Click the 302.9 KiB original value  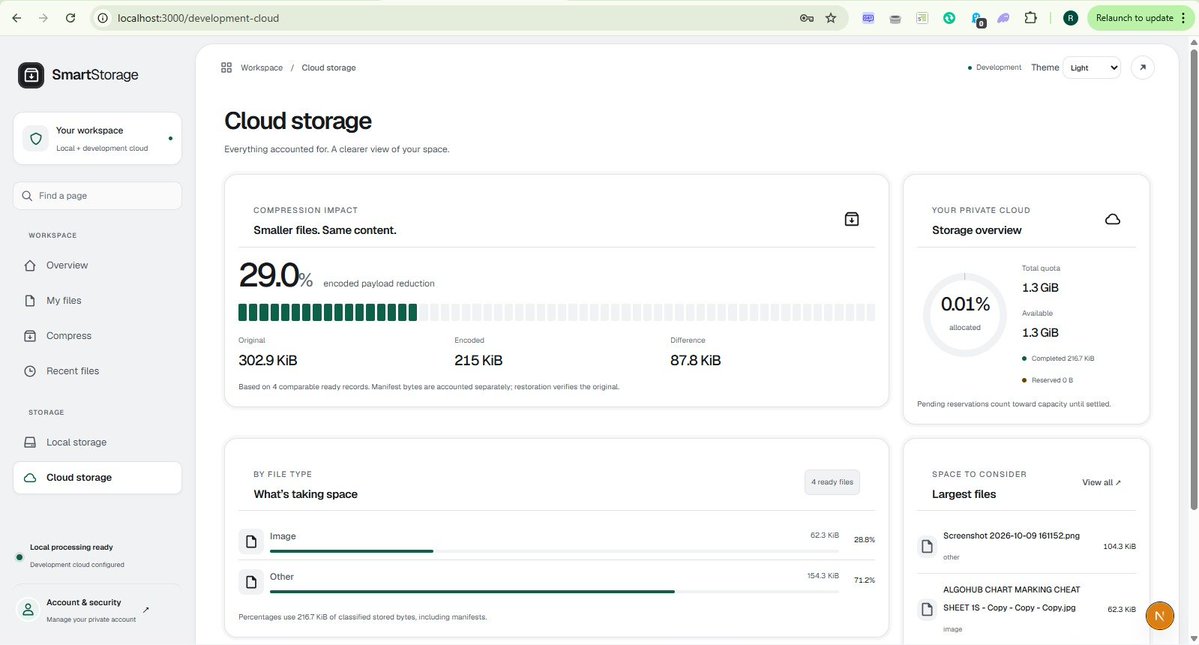click(x=268, y=360)
